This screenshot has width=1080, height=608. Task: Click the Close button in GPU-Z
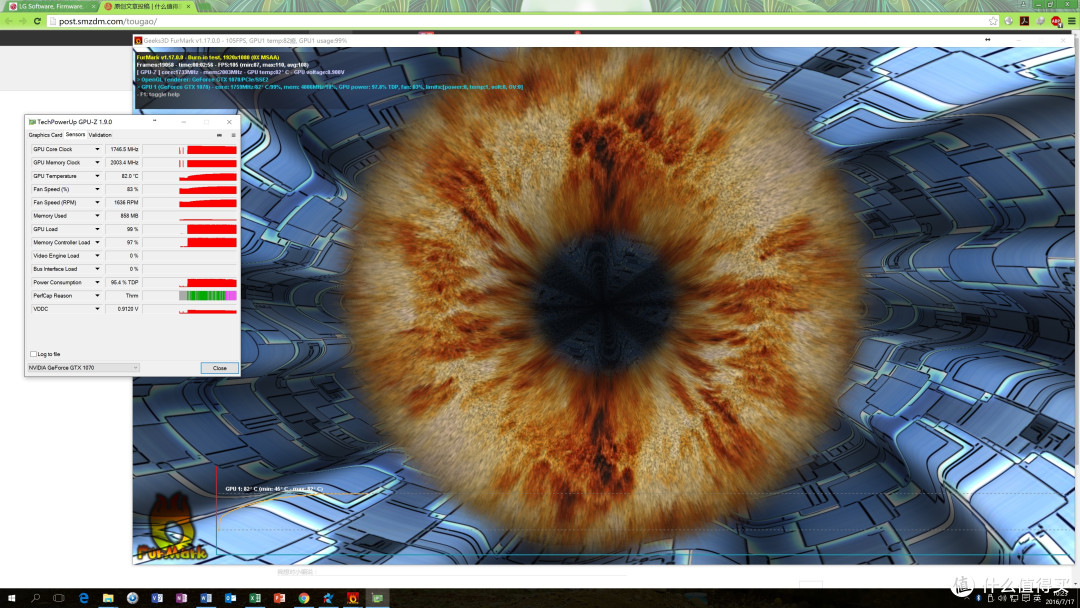coord(220,368)
